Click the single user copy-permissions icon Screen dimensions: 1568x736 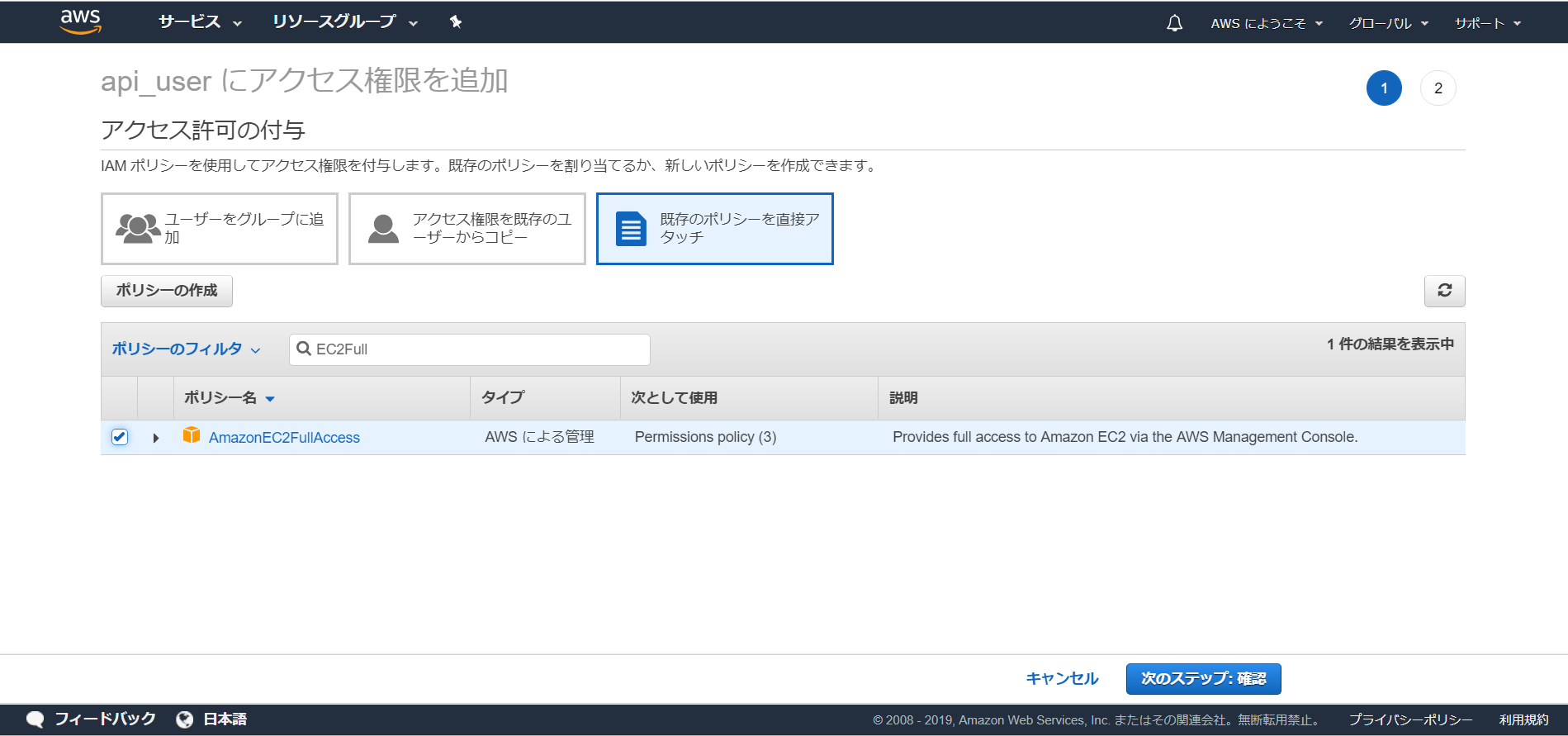[x=383, y=228]
